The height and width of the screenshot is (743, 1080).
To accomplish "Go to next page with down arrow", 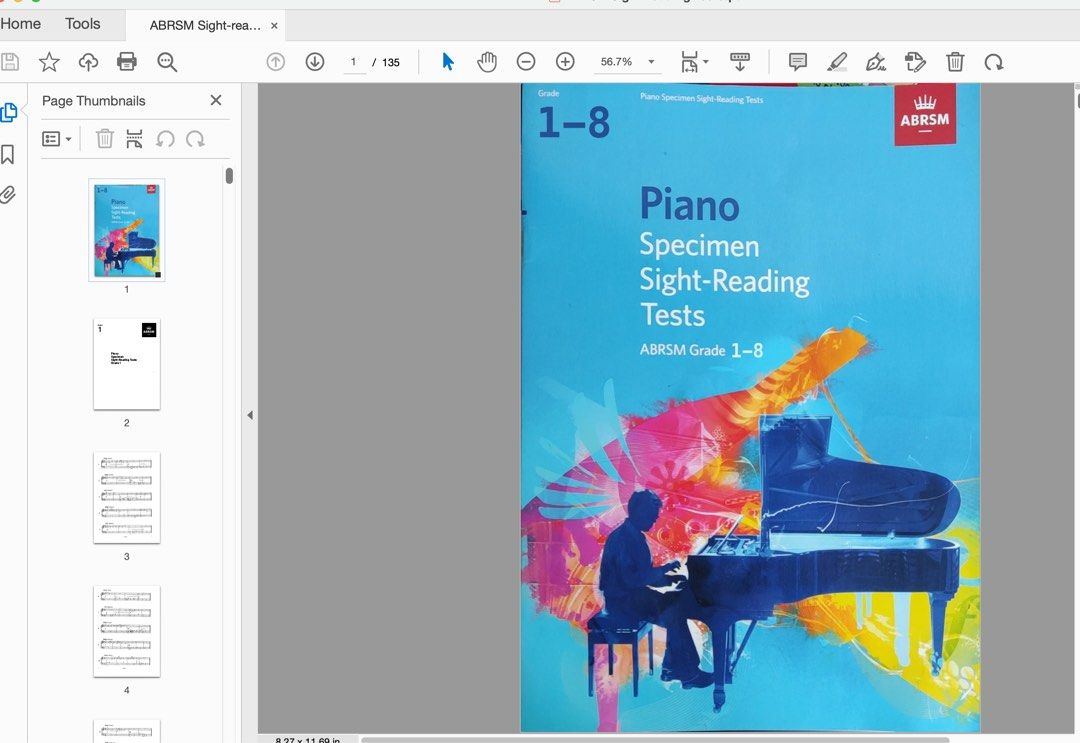I will [314, 61].
